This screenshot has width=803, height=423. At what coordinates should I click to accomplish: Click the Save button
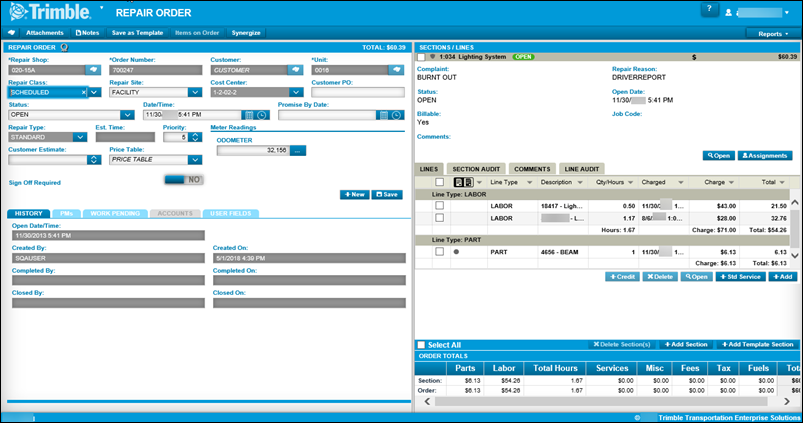387,194
